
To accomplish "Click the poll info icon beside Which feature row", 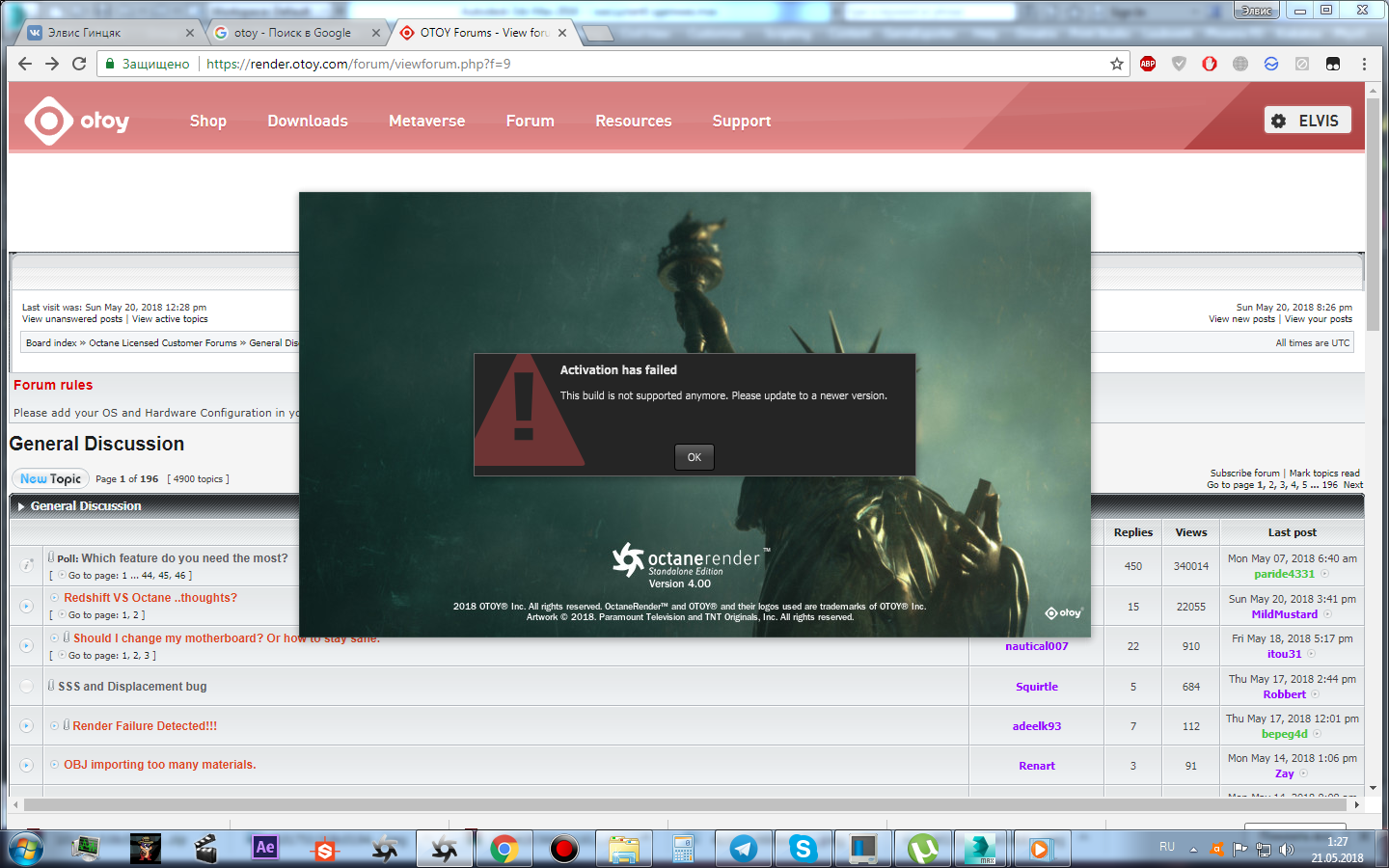I will click(26, 565).
